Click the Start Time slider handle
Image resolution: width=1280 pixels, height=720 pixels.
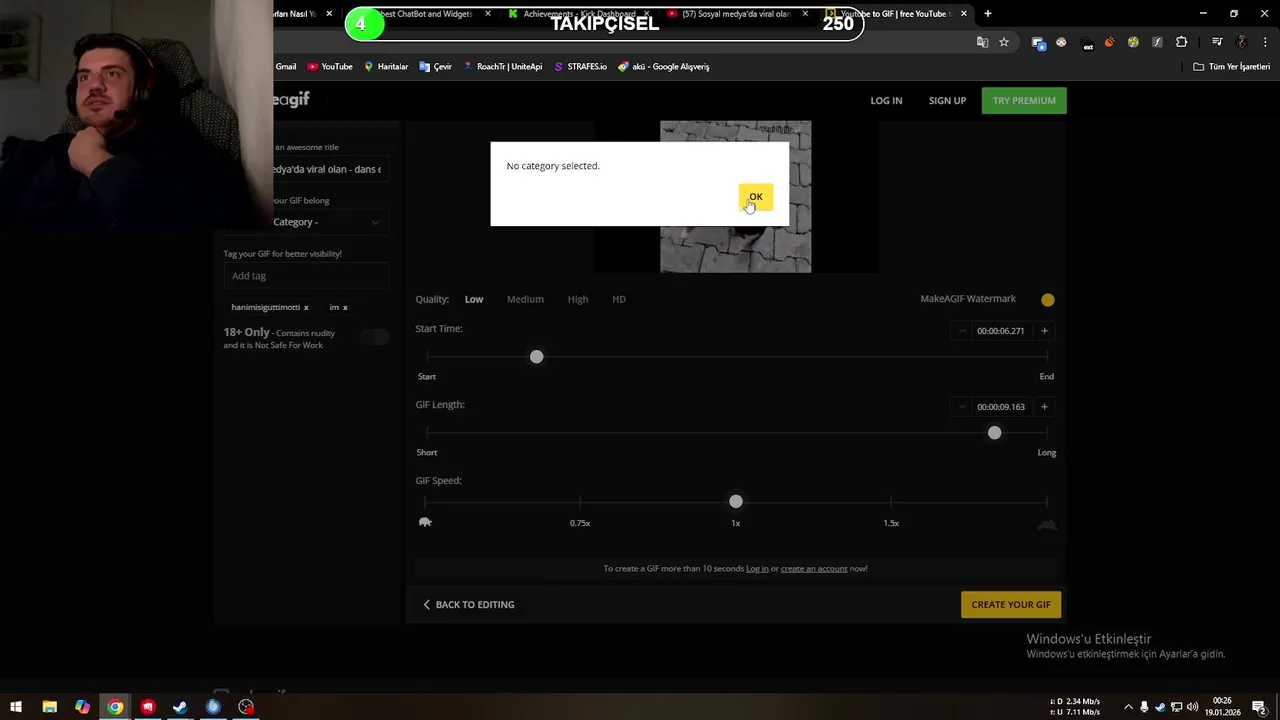coord(537,357)
